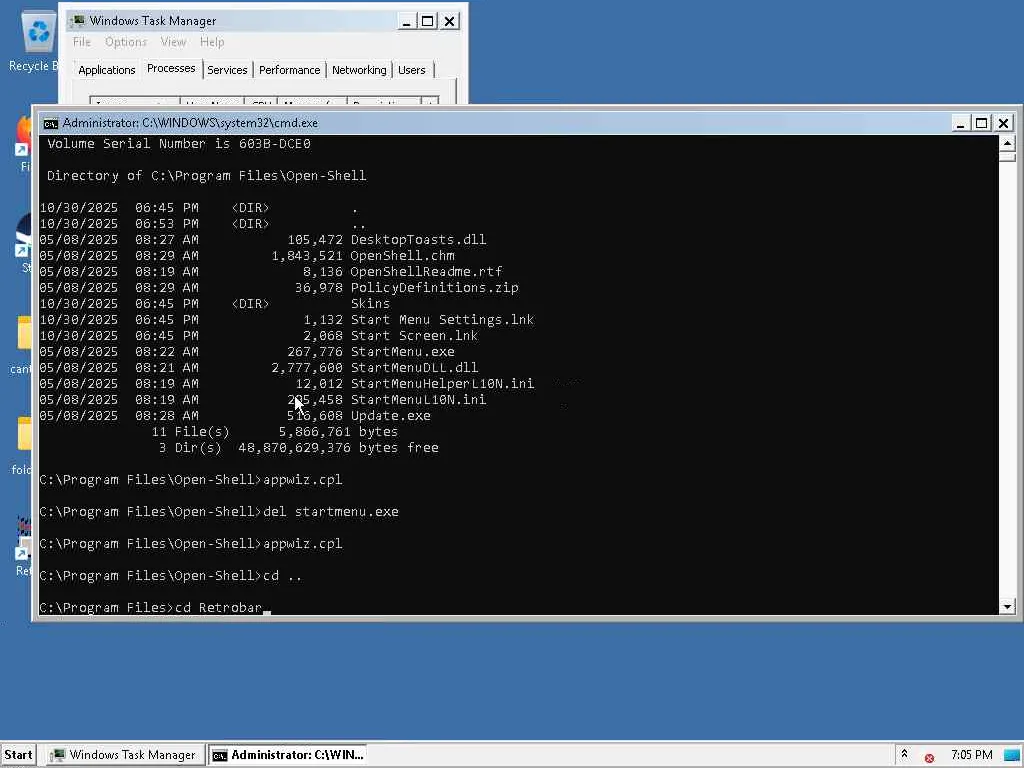Click the network error tray icon
This screenshot has height=768, width=1024.
(x=929, y=758)
